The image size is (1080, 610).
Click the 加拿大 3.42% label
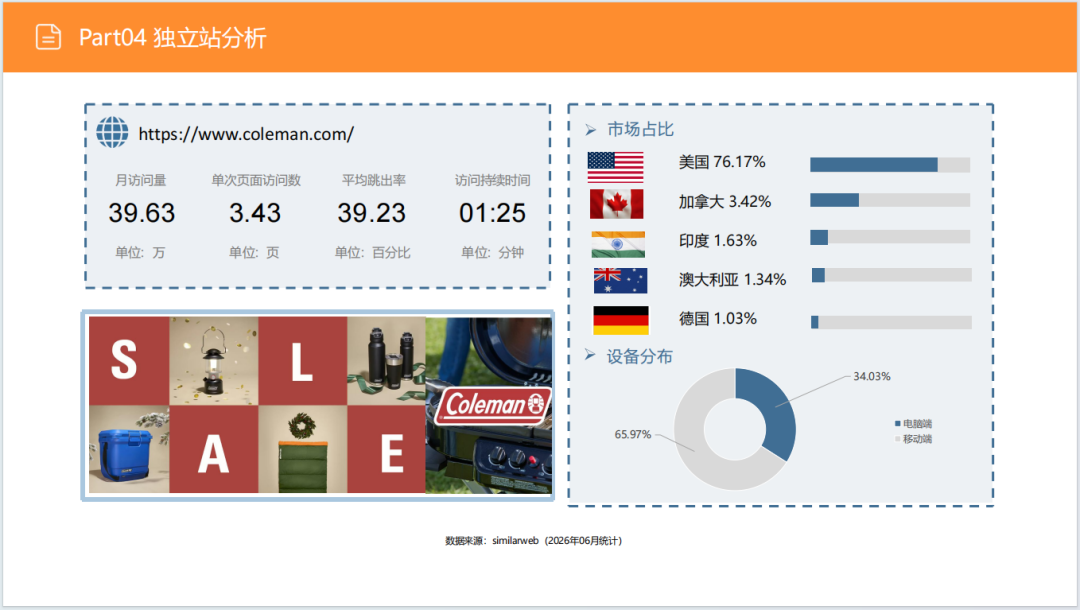tap(725, 202)
